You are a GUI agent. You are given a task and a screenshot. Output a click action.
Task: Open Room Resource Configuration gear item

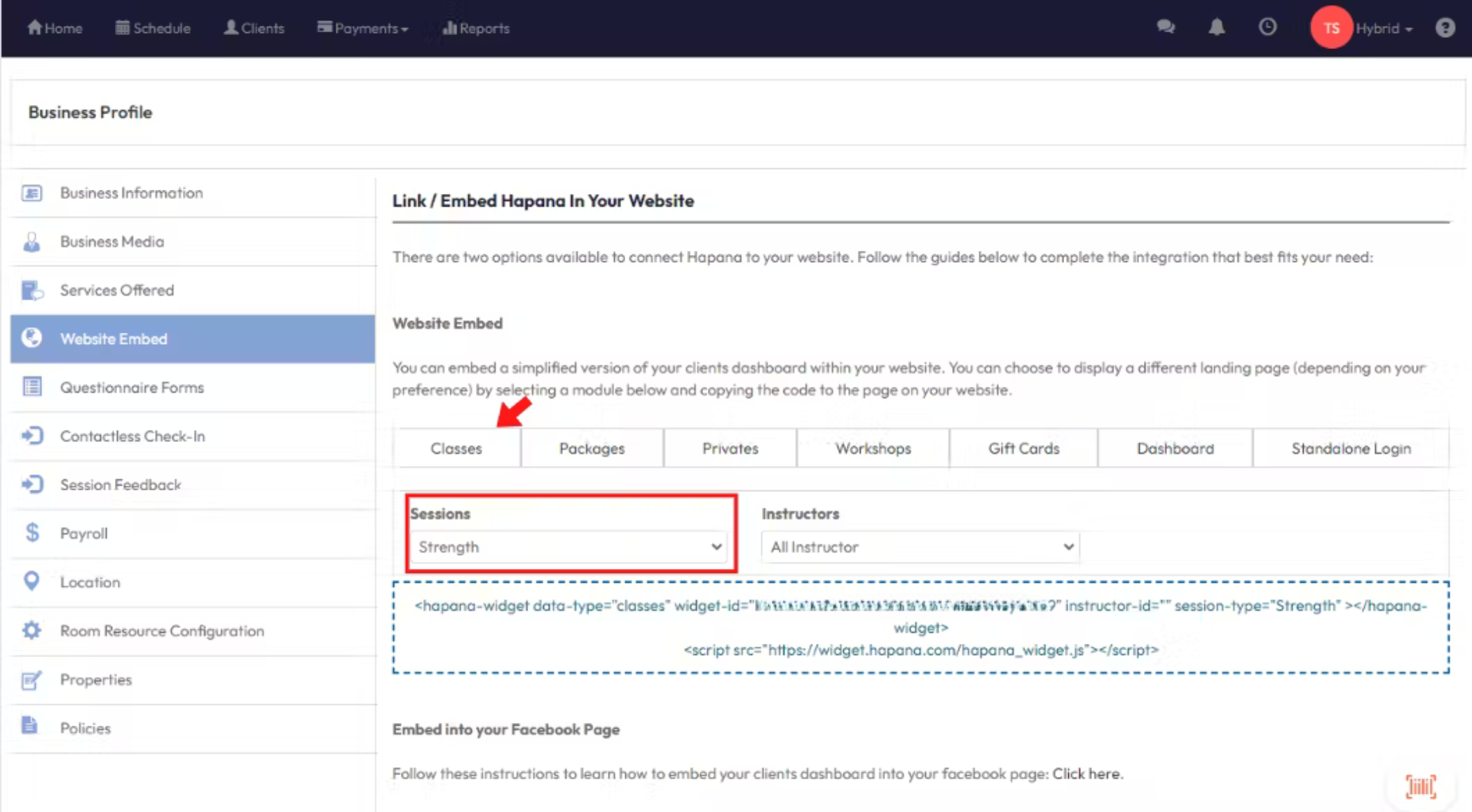point(161,631)
